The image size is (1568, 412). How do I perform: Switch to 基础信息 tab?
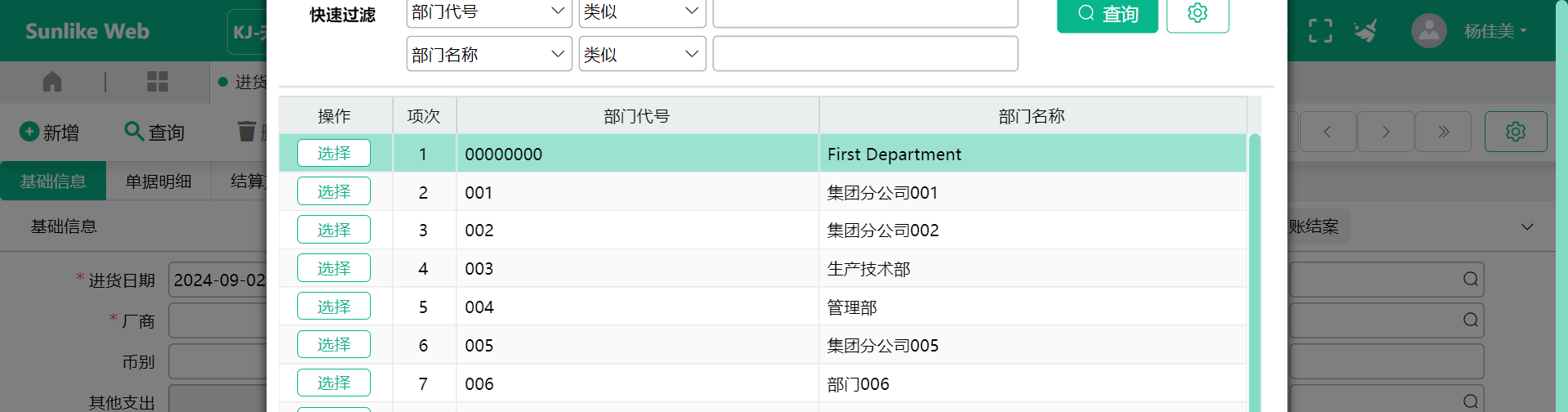pos(53,181)
